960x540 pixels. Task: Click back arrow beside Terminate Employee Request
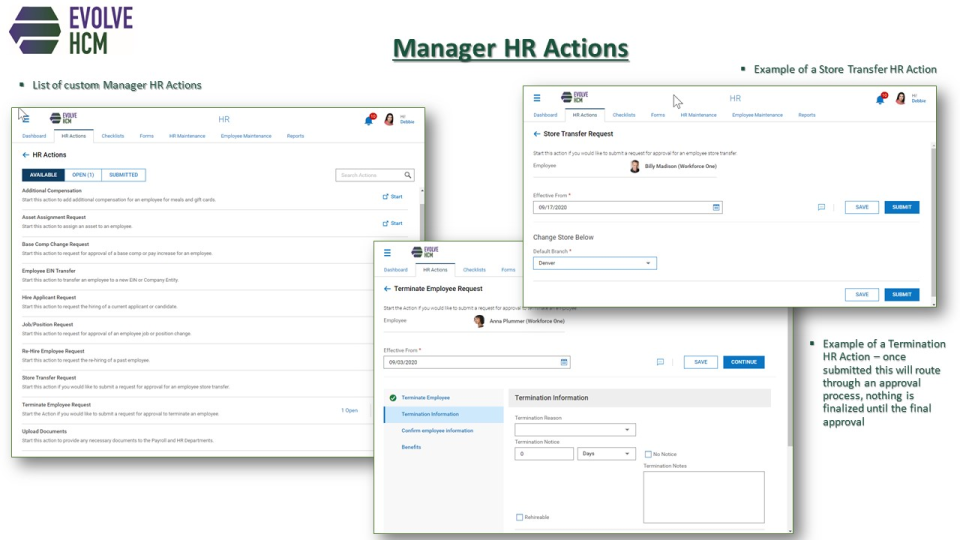(387, 288)
